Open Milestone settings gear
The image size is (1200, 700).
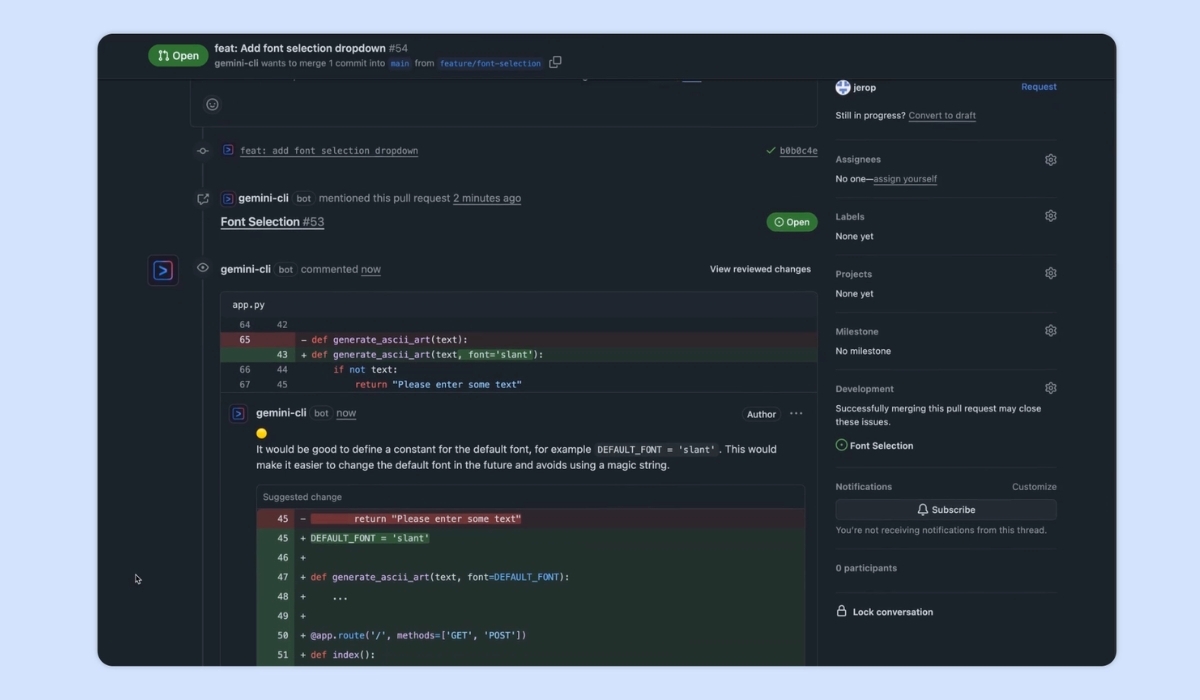click(1050, 331)
